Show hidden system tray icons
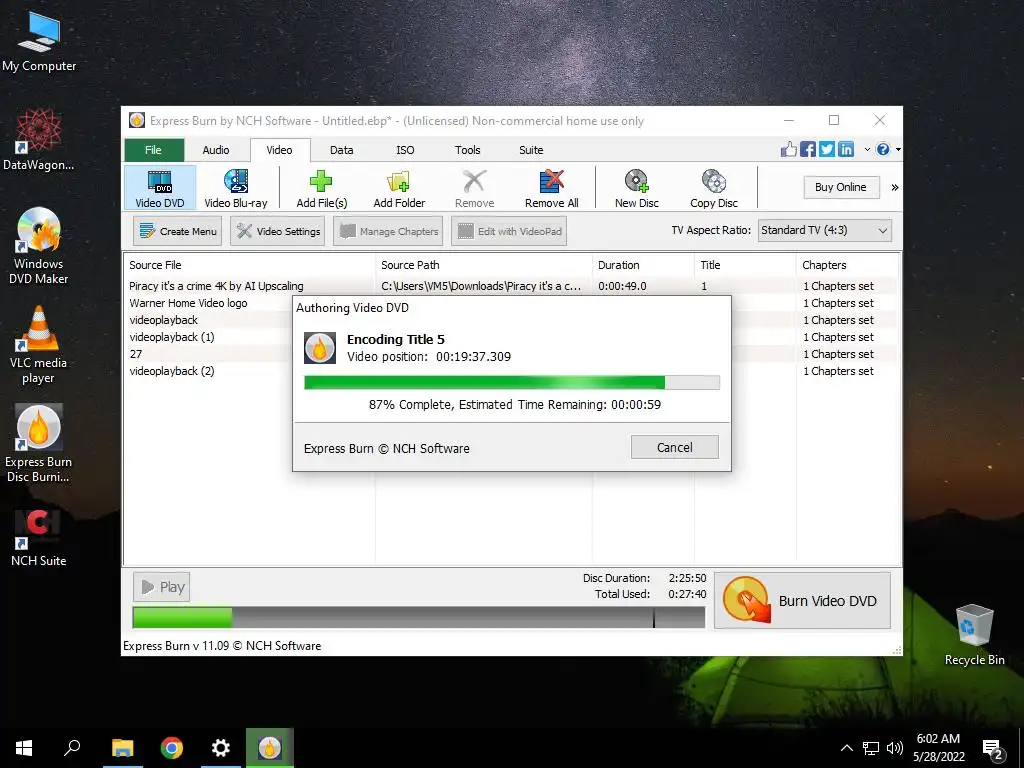The height and width of the screenshot is (768, 1024). 846,748
